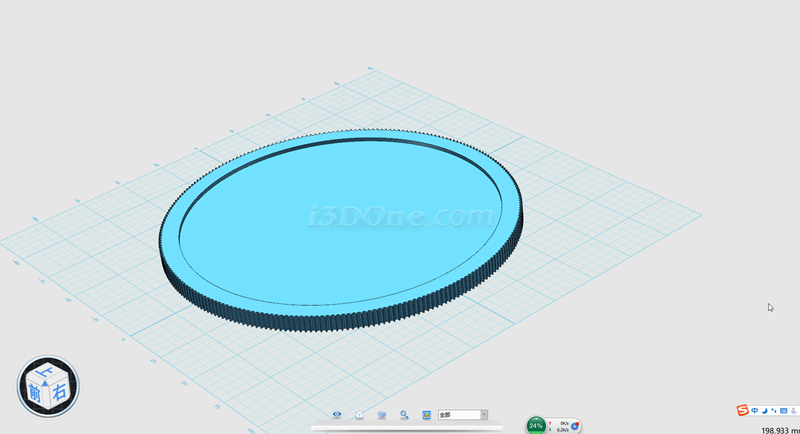The width and height of the screenshot is (800, 434).
Task: Open the display mode solid box icon
Action: pos(382,414)
